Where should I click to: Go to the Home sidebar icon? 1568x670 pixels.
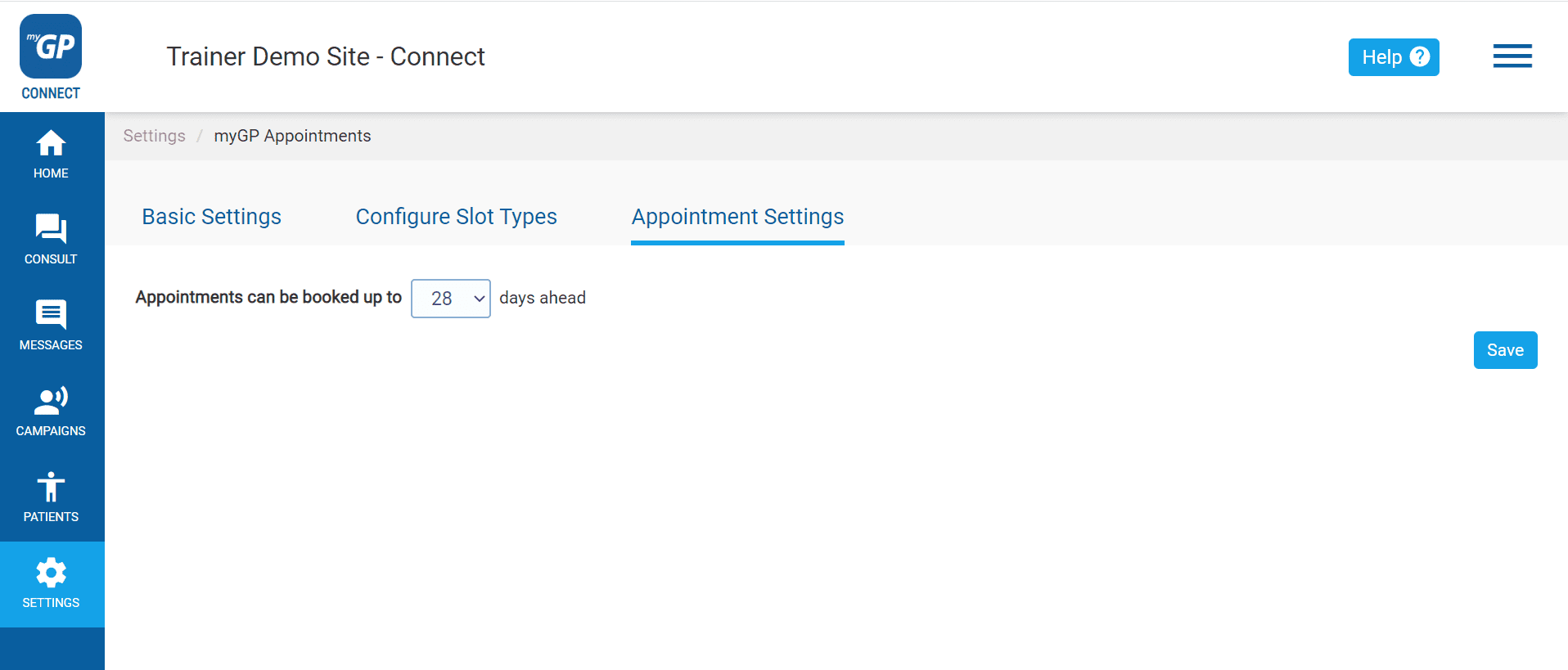51,145
